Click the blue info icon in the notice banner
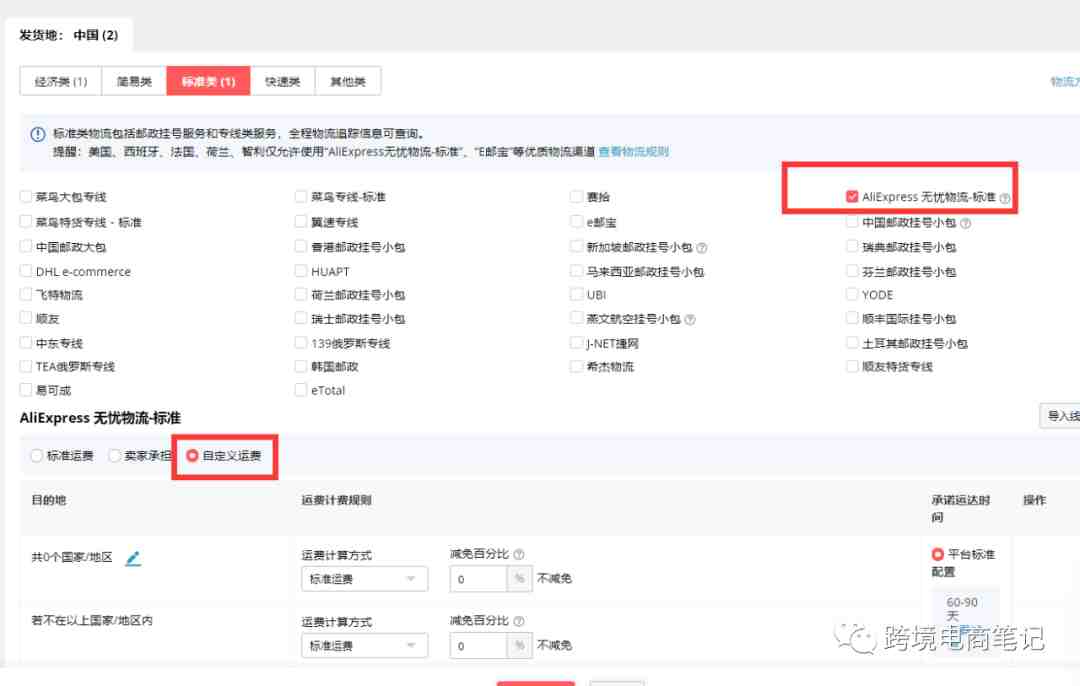This screenshot has width=1080, height=686. click(38, 134)
